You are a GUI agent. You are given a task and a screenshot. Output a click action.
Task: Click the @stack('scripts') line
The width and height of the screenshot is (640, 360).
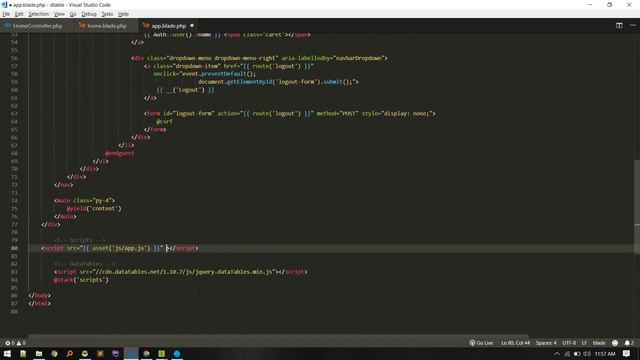[x=81, y=280]
